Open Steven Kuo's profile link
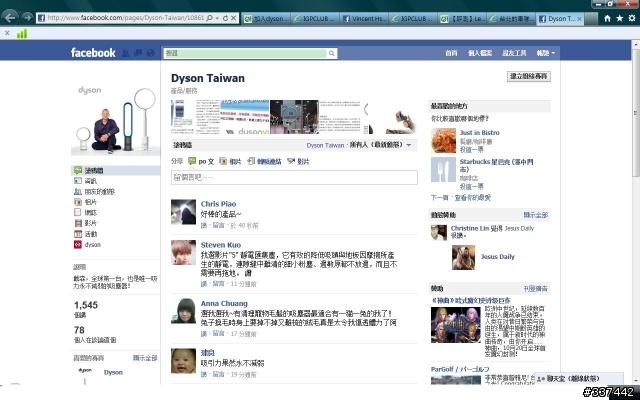The height and width of the screenshot is (400, 640). 221,245
